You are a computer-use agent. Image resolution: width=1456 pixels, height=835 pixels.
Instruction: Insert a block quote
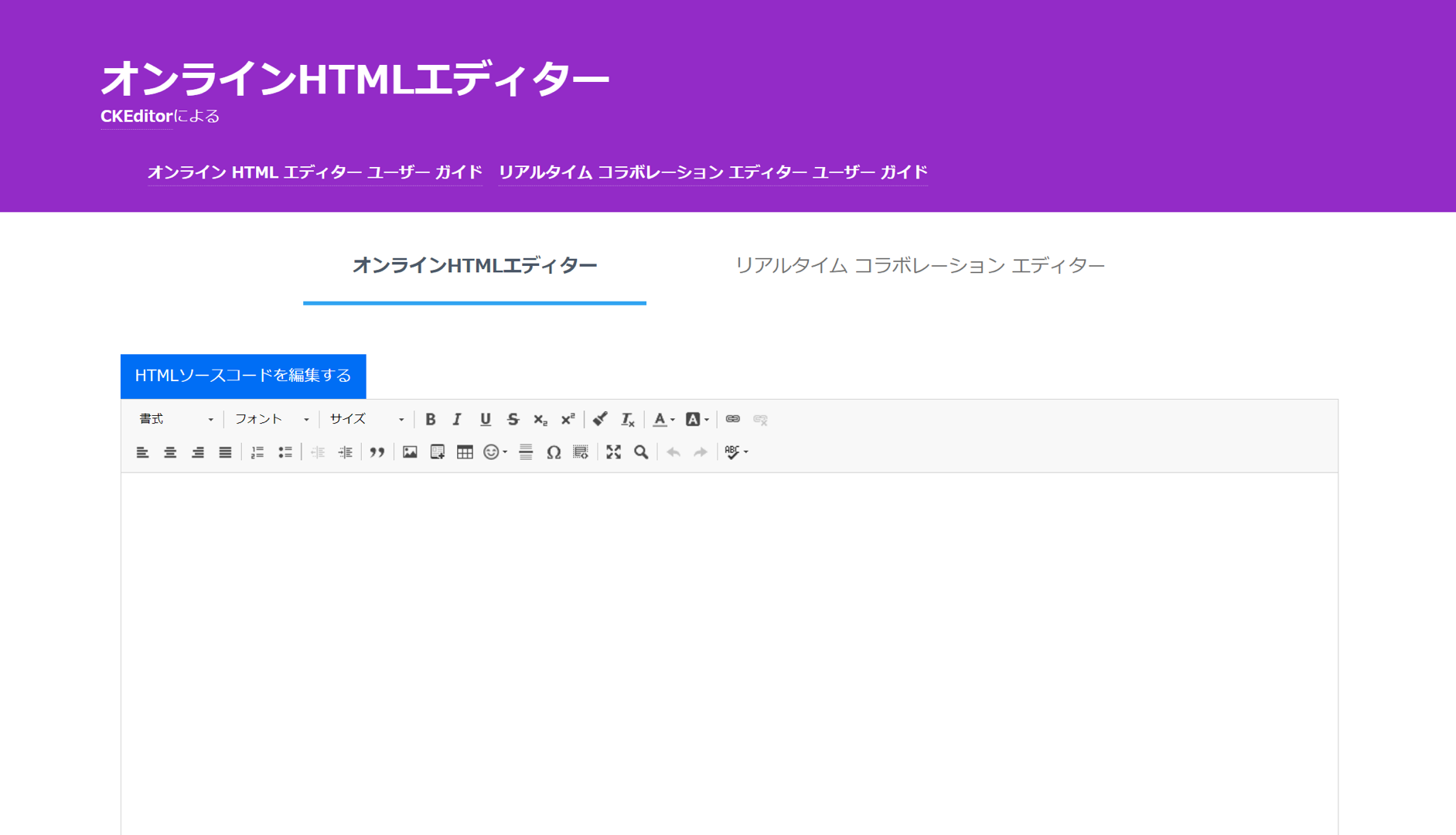point(377,452)
